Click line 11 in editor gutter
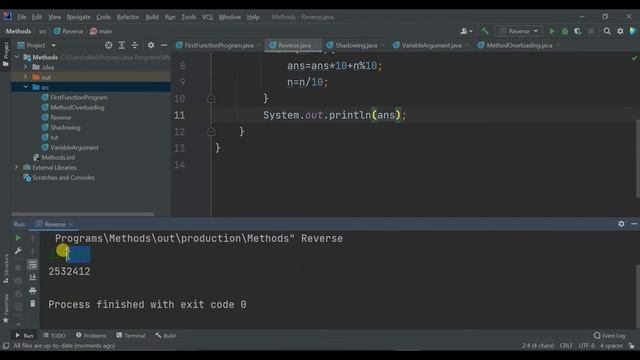640x360 pixels. pos(180,115)
